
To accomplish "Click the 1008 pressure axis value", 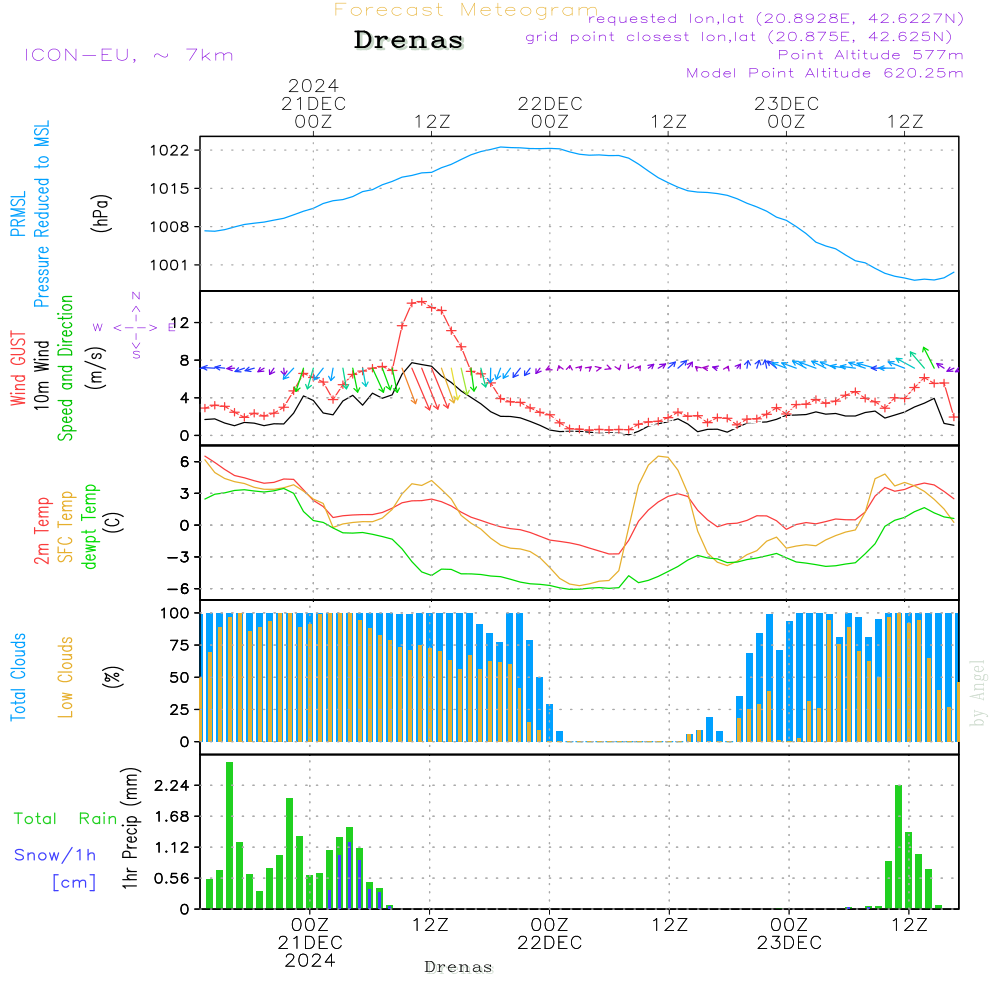I will pyautogui.click(x=170, y=227).
